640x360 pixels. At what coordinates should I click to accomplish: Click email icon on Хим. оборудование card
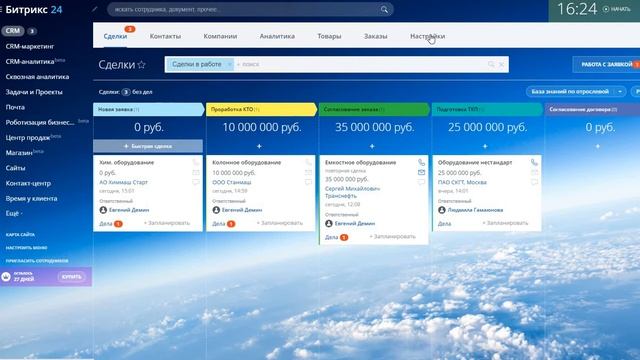coord(196,173)
